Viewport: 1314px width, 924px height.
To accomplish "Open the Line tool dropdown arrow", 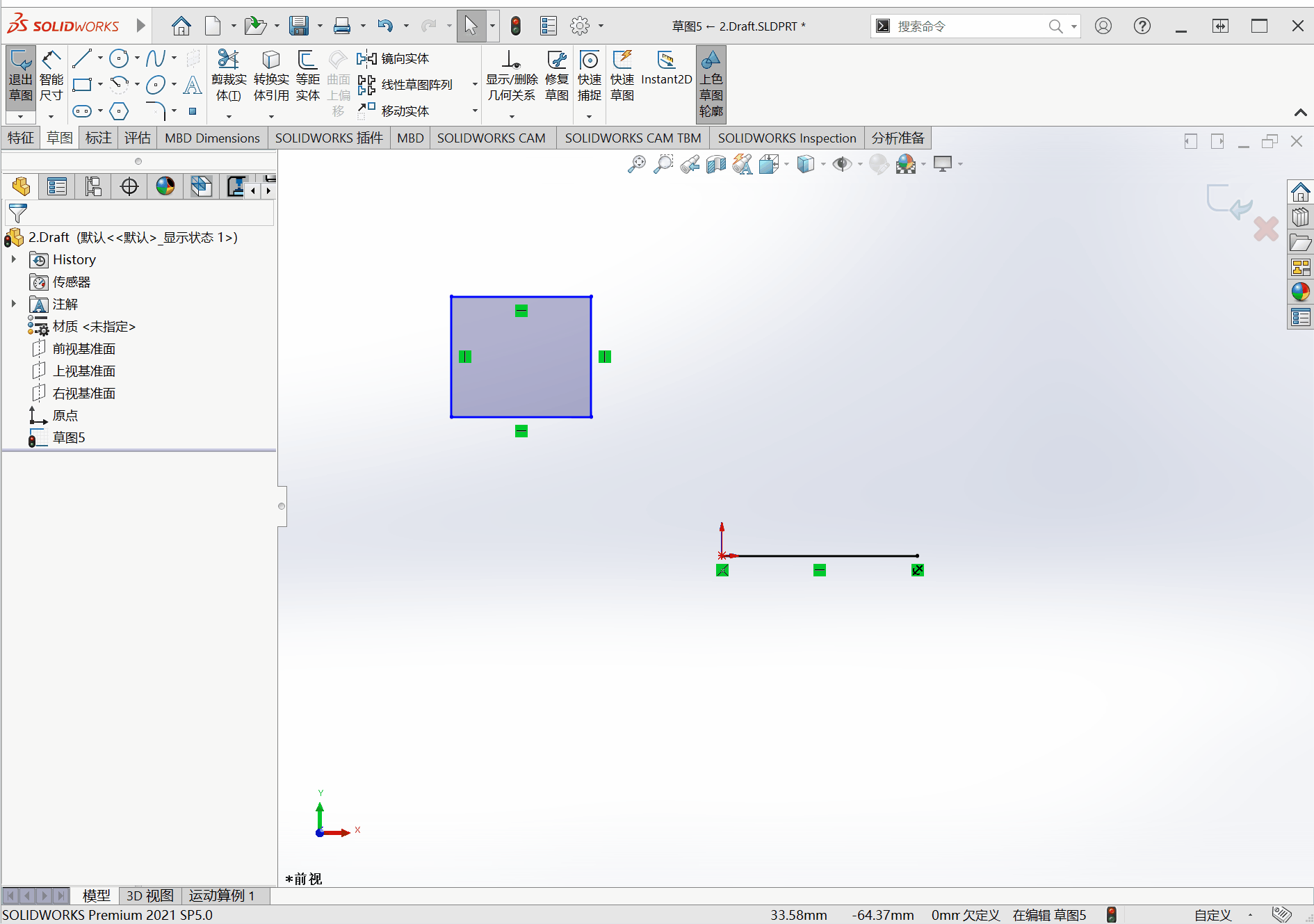I will 100,58.
